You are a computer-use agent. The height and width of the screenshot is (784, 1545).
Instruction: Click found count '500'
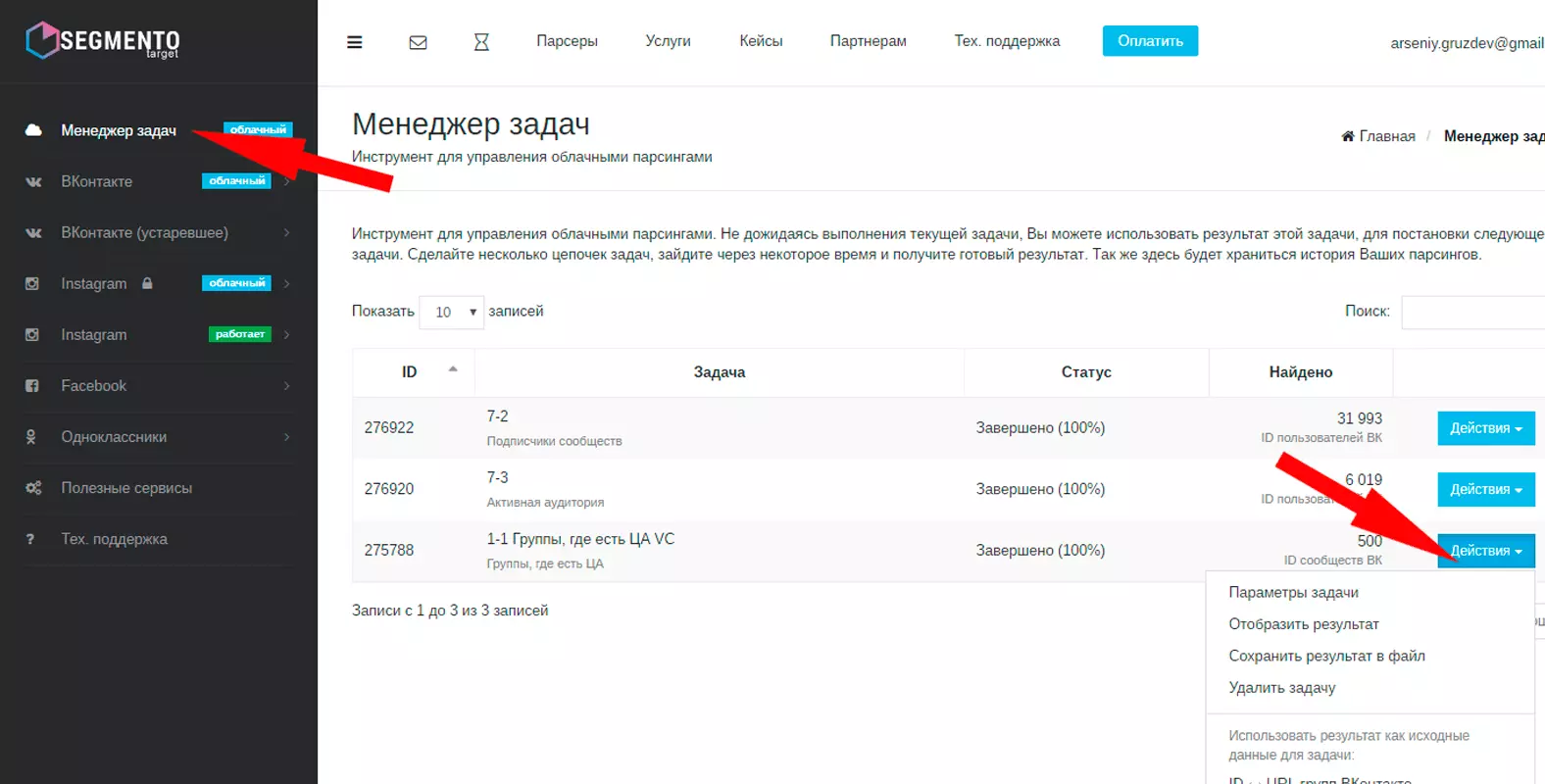(x=1370, y=541)
